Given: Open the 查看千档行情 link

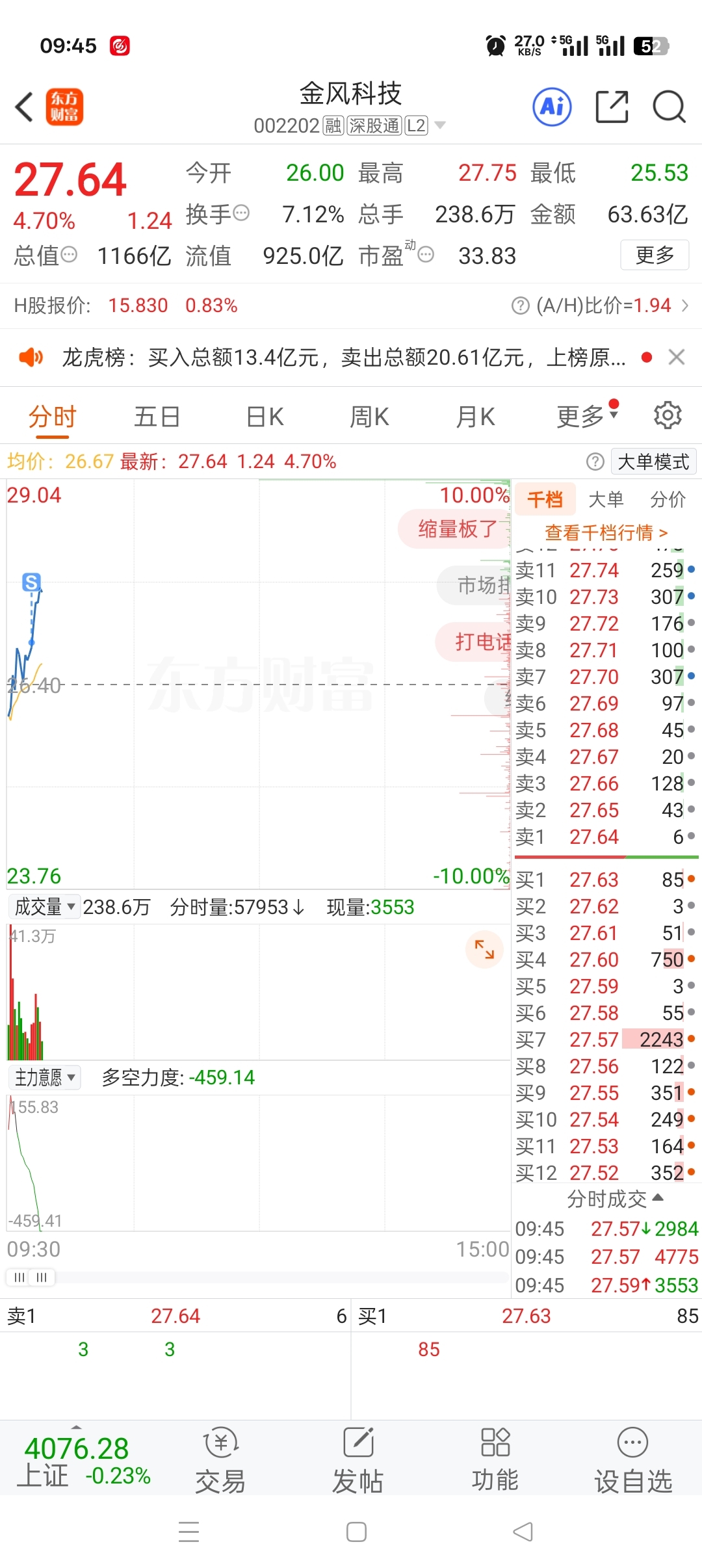Looking at the screenshot, I should tap(606, 532).
